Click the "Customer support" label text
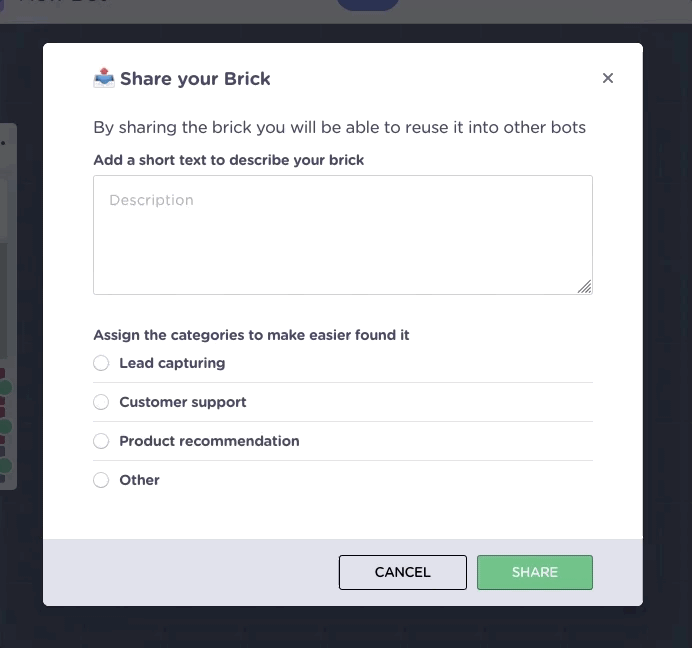Image resolution: width=692 pixels, height=648 pixels. pos(183,402)
